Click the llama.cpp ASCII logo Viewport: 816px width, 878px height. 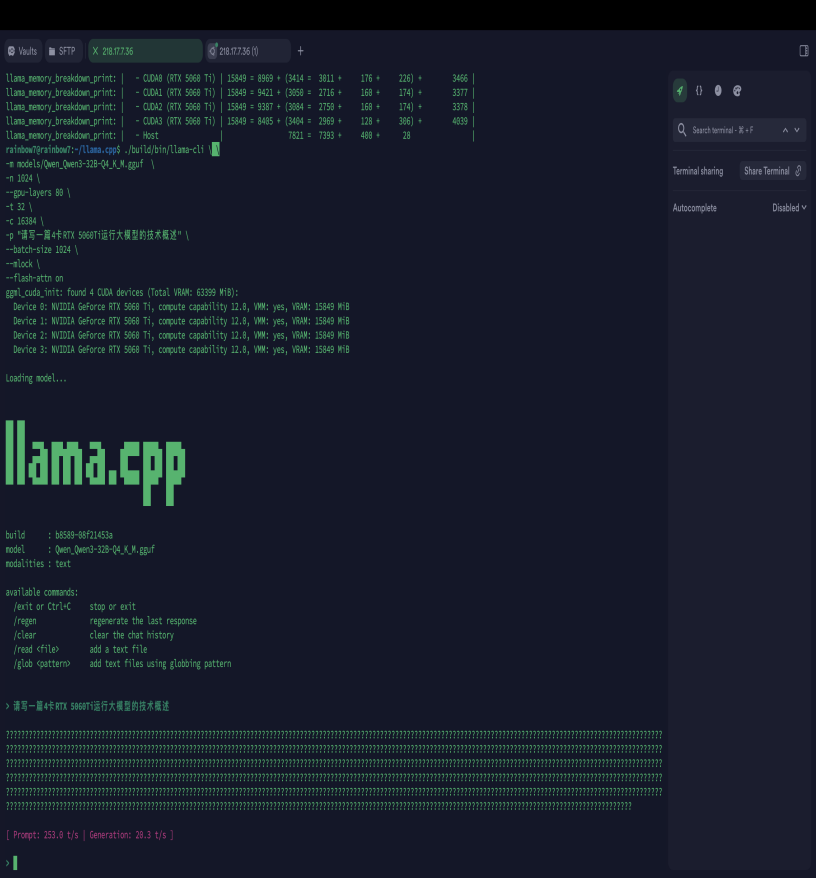(x=95, y=463)
